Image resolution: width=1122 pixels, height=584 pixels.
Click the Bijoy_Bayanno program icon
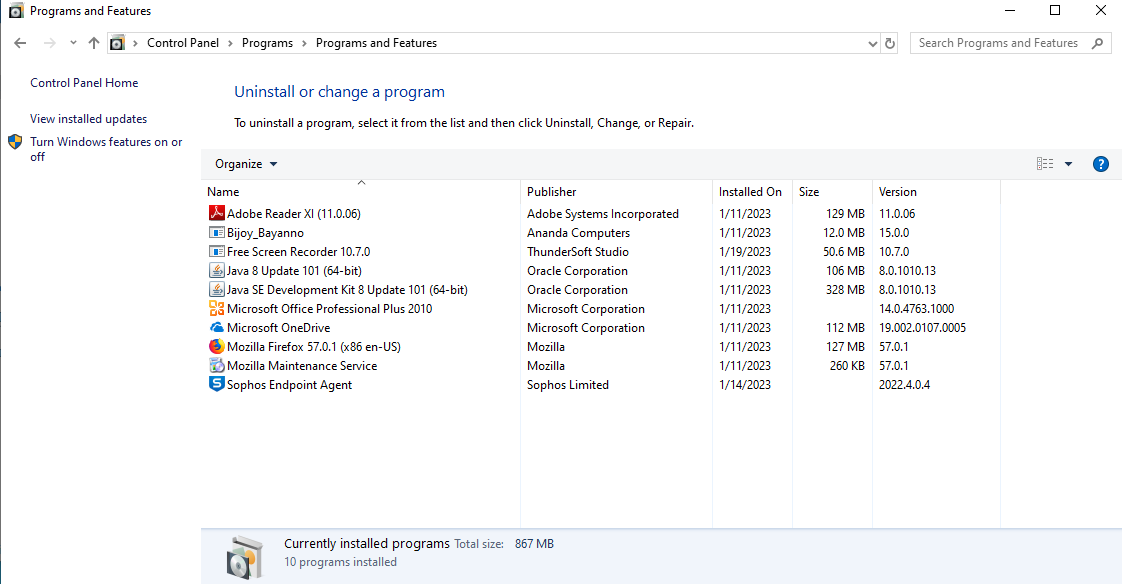point(216,233)
